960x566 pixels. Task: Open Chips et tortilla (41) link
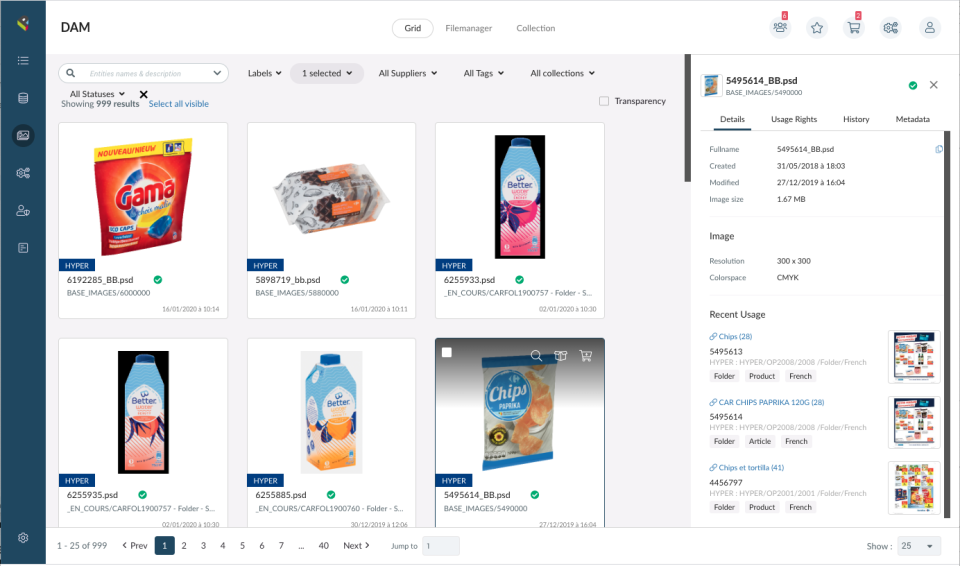click(x=746, y=467)
